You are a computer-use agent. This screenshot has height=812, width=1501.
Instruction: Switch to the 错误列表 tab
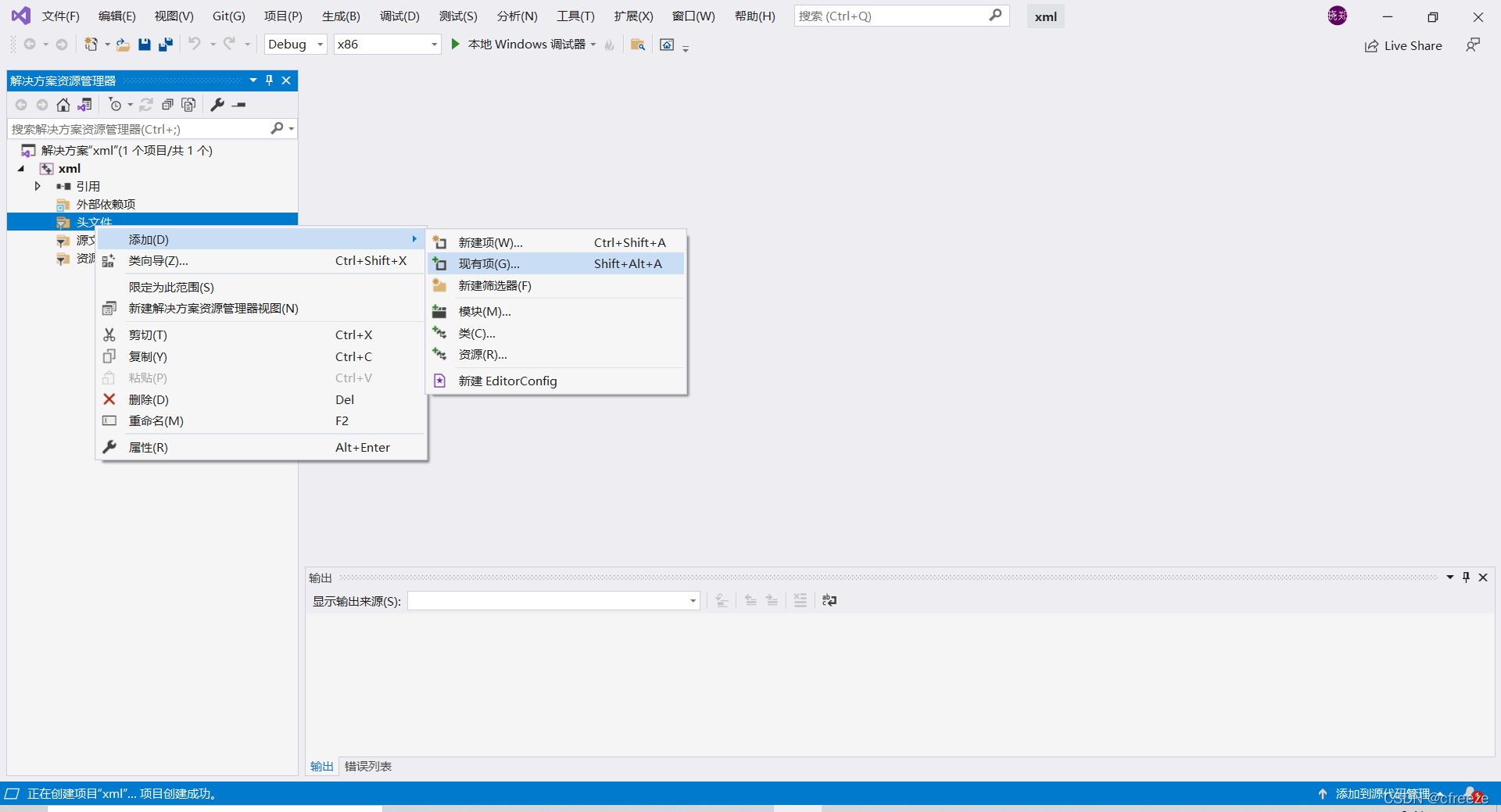(367, 766)
